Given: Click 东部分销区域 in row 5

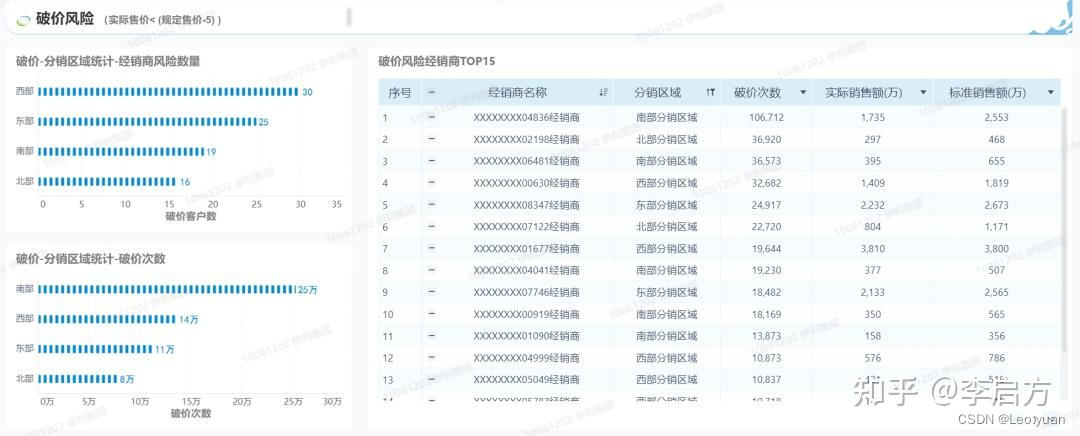Looking at the screenshot, I should click(x=666, y=205).
